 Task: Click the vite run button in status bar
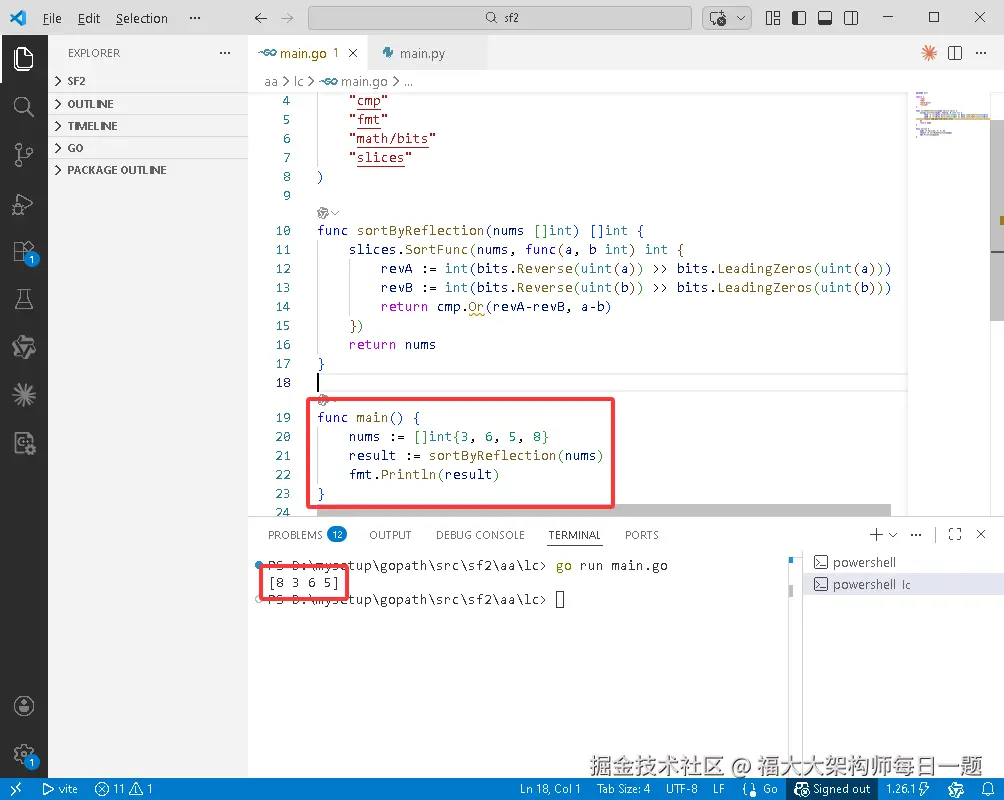coord(60,789)
